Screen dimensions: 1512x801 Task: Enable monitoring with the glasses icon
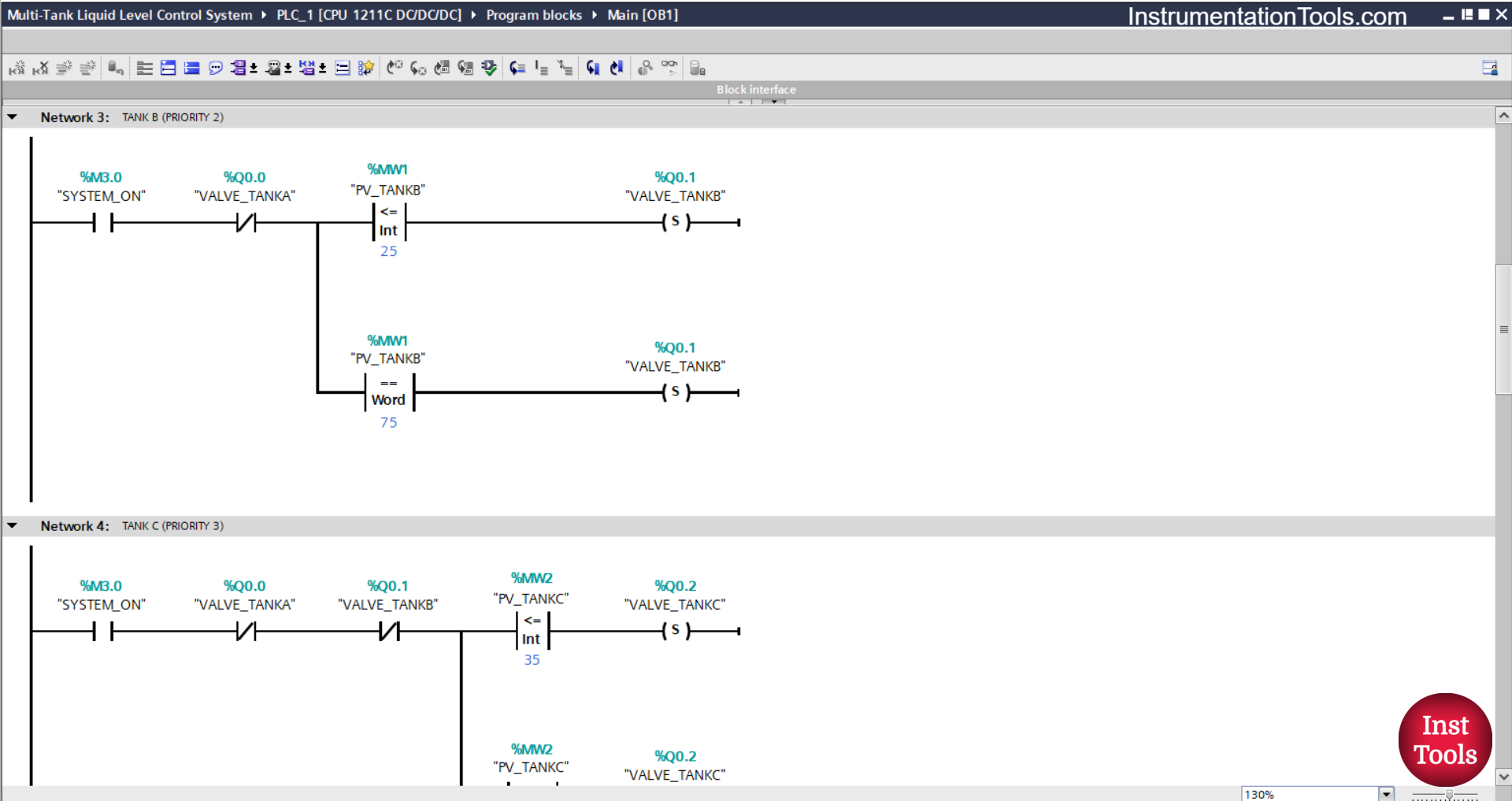coord(669,68)
